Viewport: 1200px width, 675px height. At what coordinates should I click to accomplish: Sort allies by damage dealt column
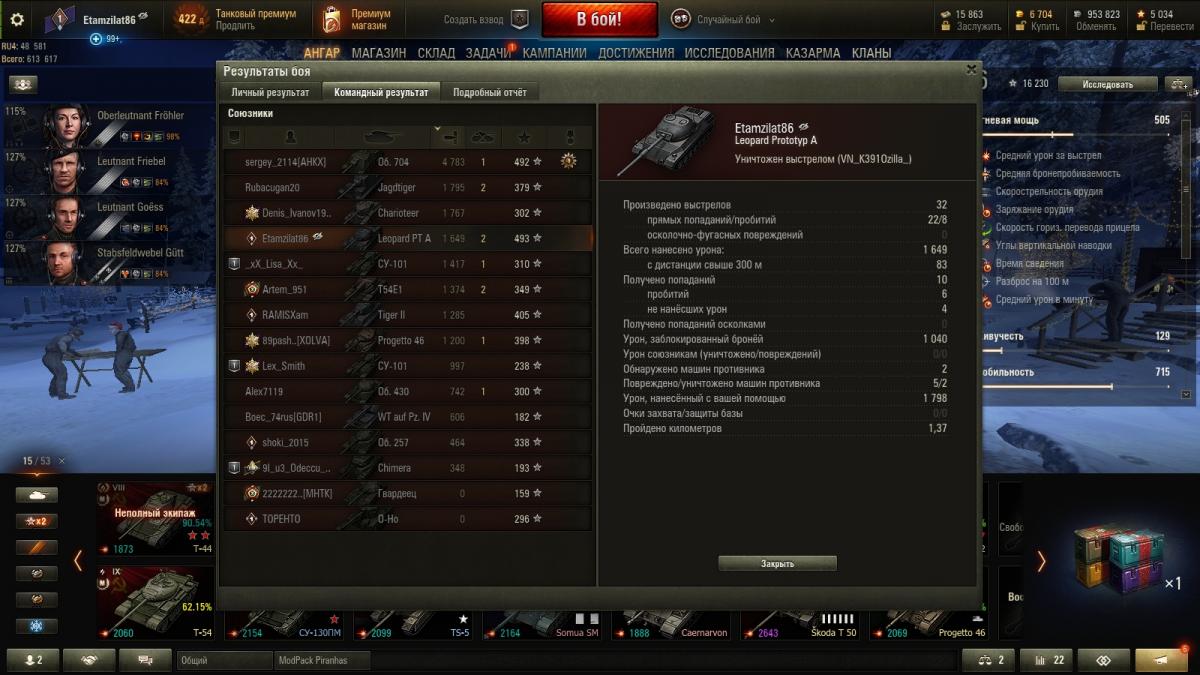point(449,135)
